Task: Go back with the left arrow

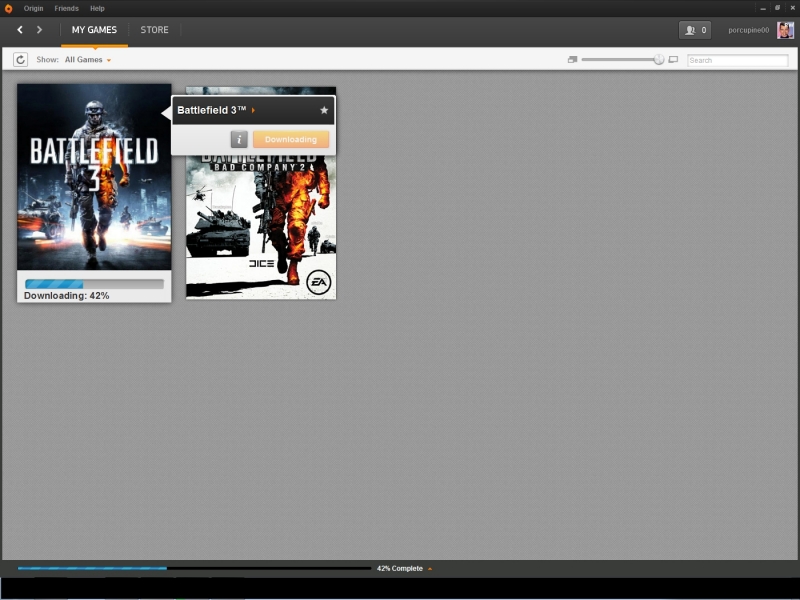Action: 20,30
